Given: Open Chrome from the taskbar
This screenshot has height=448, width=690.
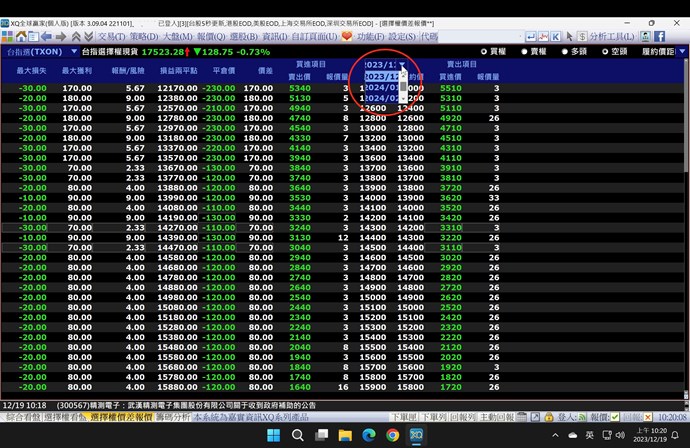Looking at the screenshot, I should pyautogui.click(x=393, y=436).
